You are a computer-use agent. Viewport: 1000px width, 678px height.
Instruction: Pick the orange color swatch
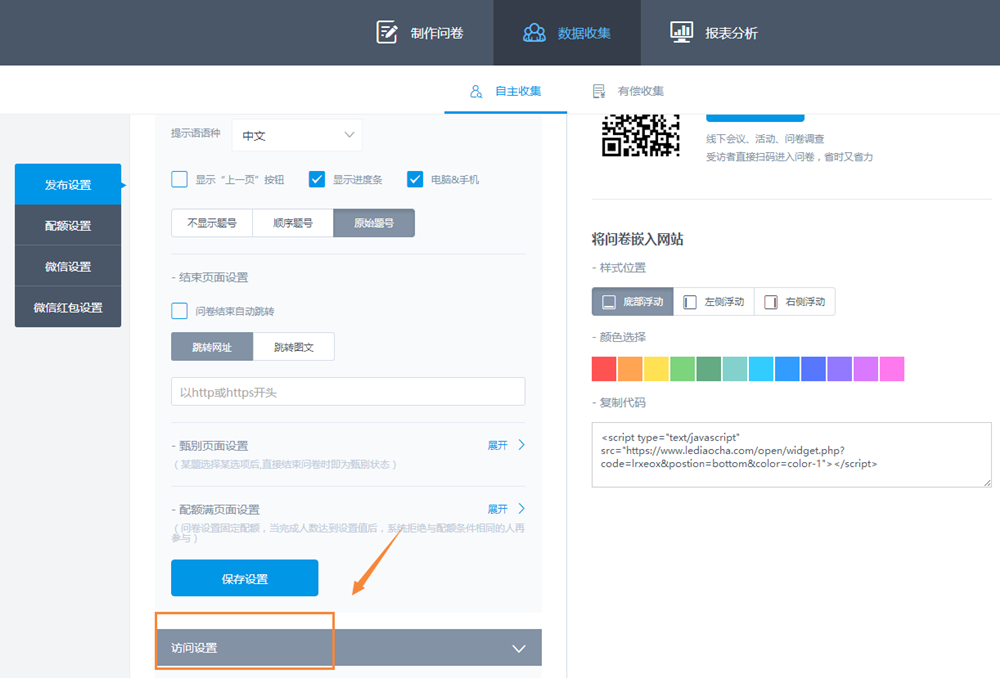(x=630, y=369)
